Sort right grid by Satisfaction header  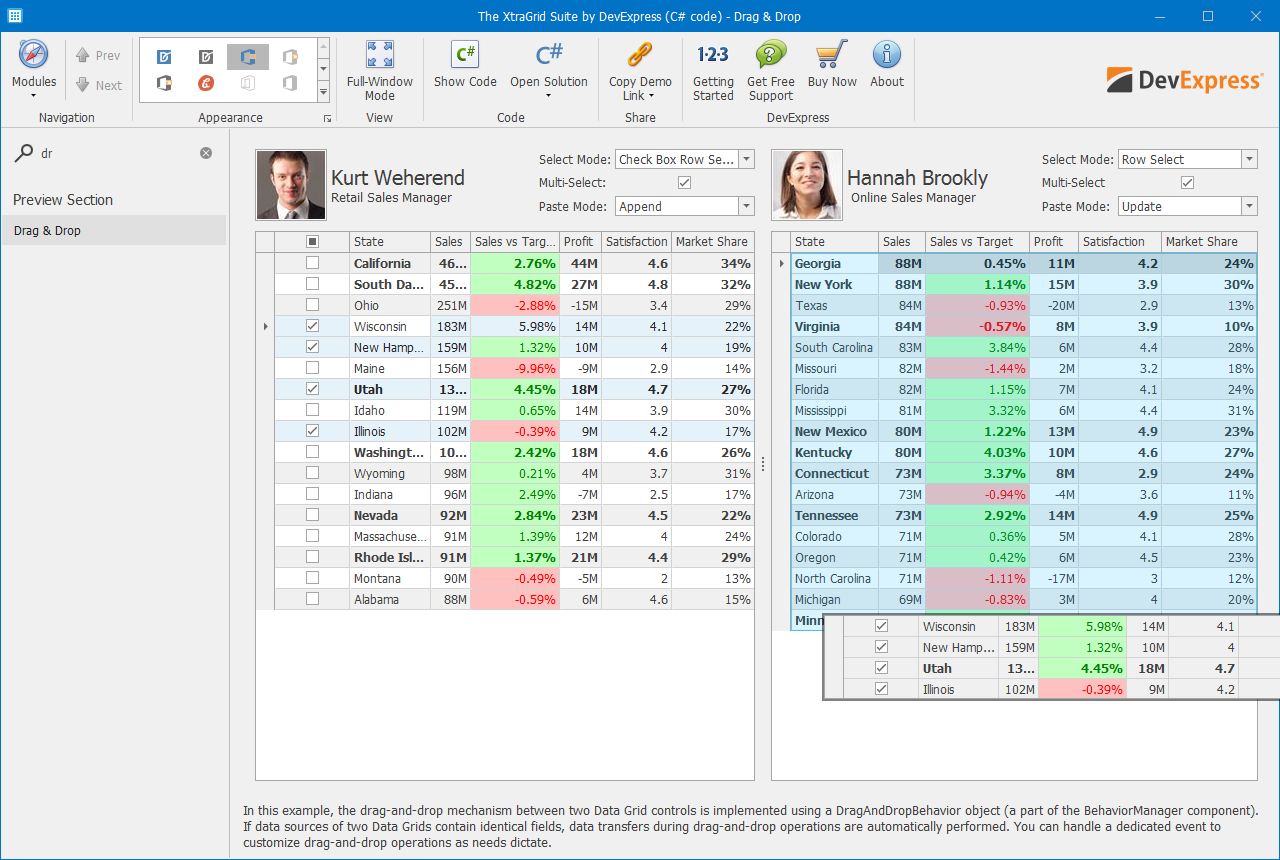1120,242
